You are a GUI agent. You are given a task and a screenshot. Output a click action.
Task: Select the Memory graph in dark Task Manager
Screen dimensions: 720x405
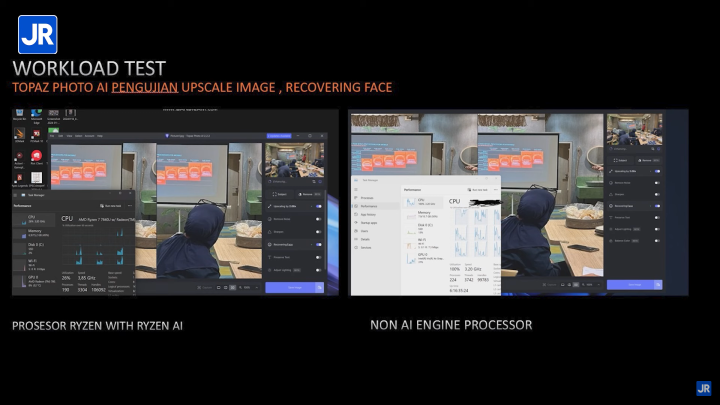point(22,232)
